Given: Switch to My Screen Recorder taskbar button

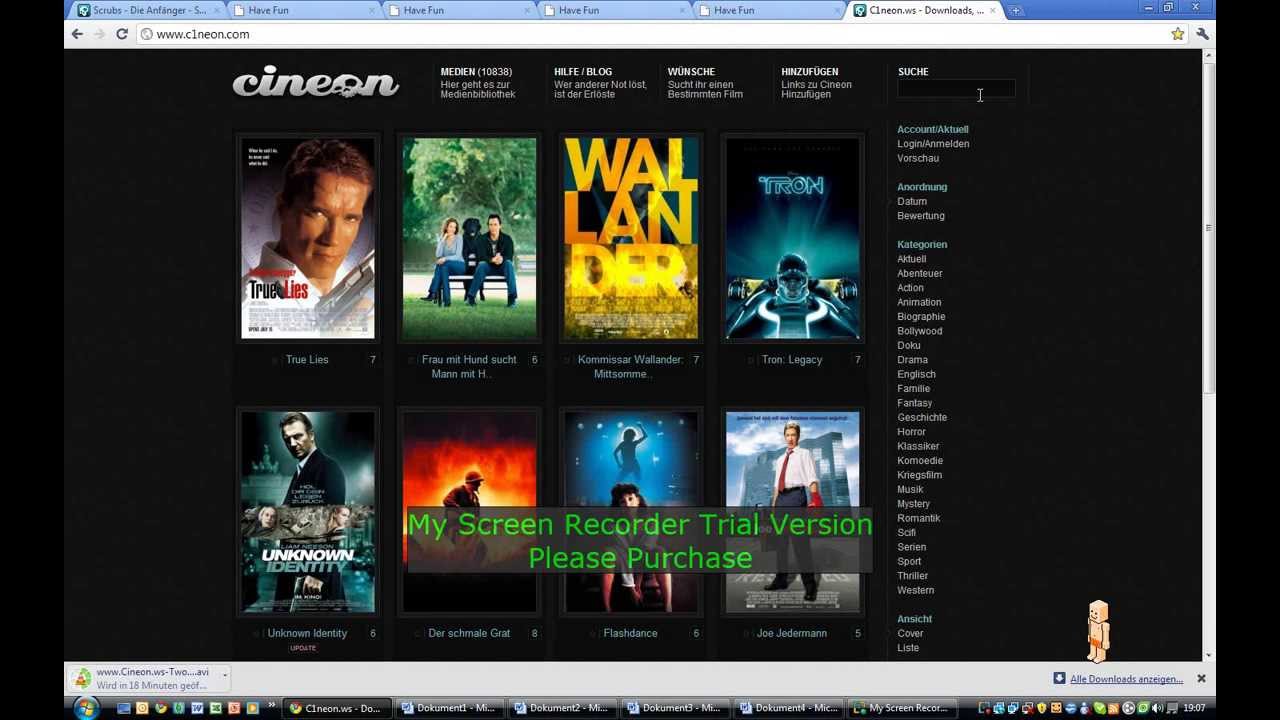Looking at the screenshot, I should pos(901,708).
